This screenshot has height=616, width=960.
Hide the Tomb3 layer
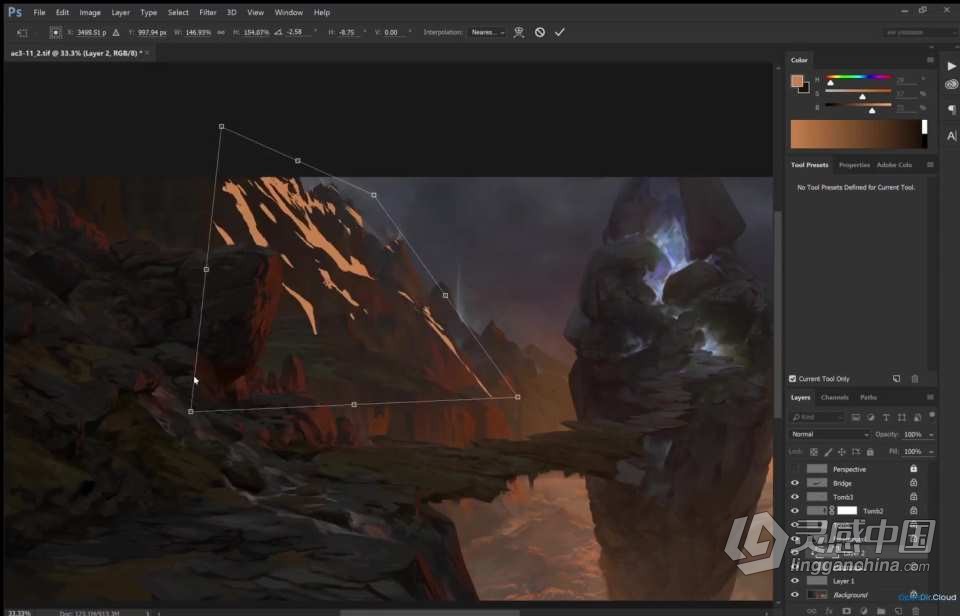(x=795, y=497)
